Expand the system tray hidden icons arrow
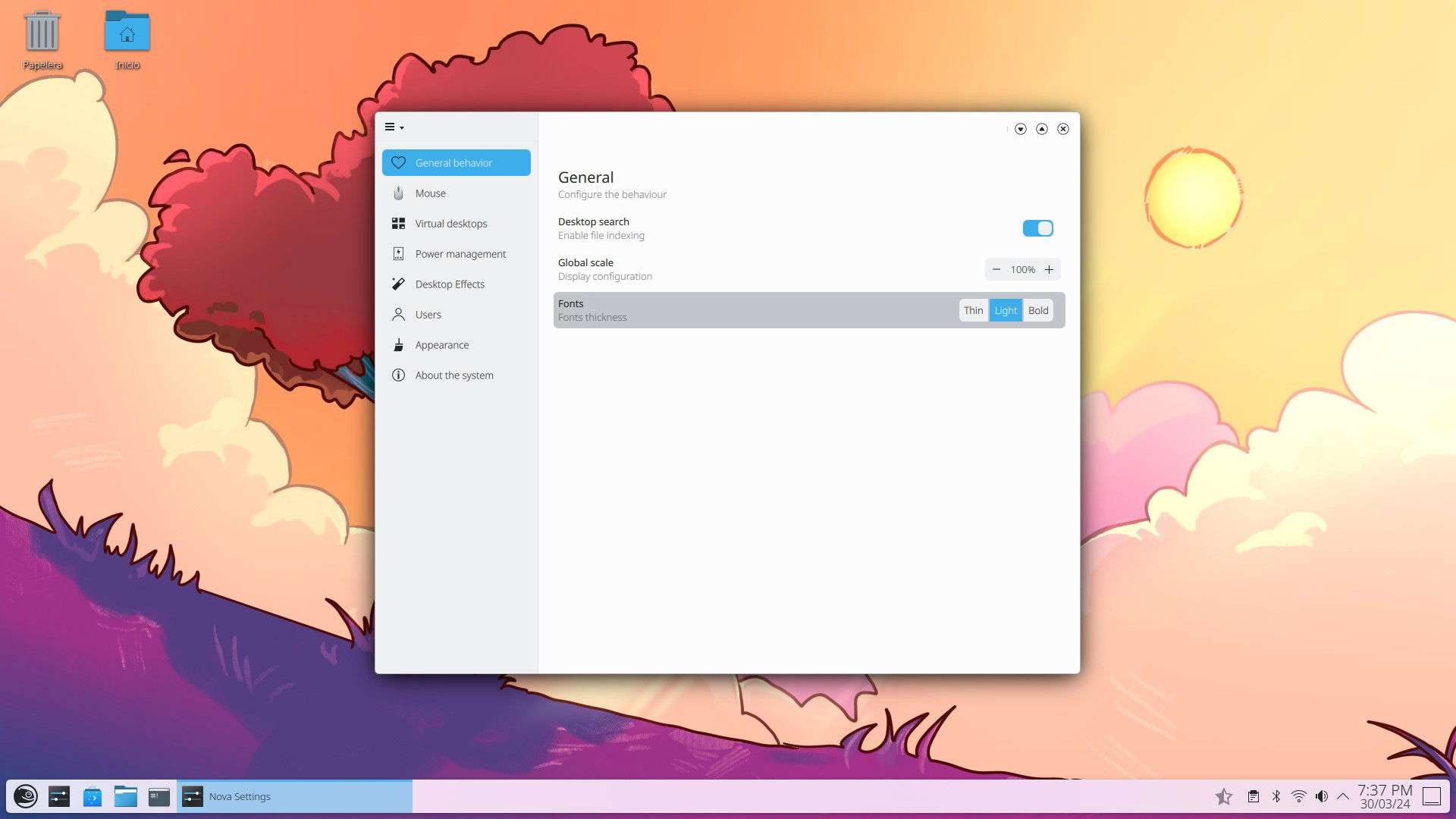This screenshot has width=1456, height=819. [x=1345, y=796]
